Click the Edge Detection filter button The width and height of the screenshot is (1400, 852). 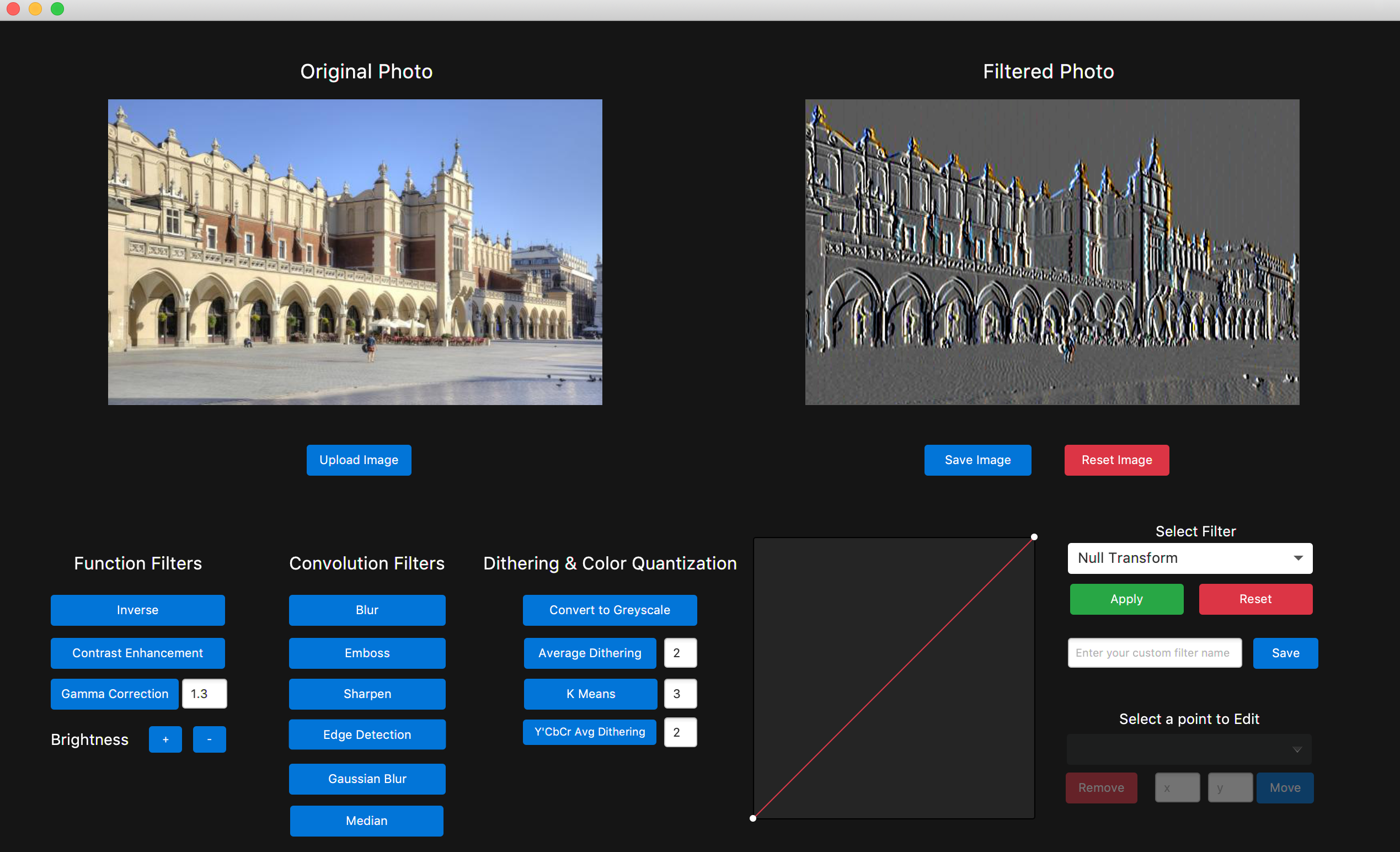(x=367, y=734)
